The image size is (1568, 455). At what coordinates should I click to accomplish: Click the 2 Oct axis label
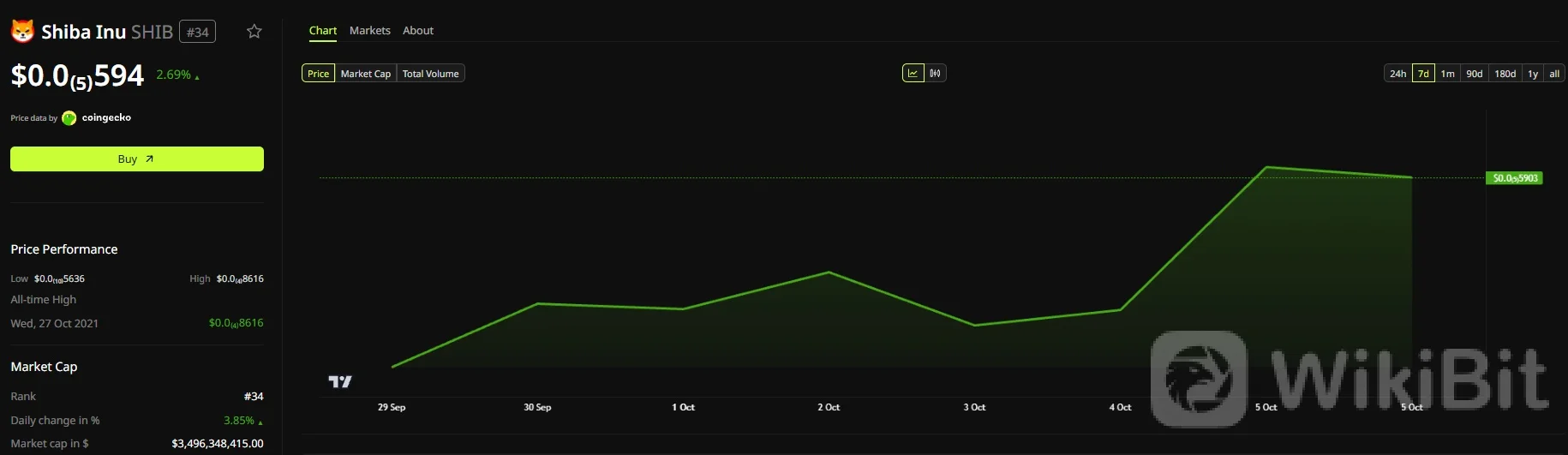[829, 407]
